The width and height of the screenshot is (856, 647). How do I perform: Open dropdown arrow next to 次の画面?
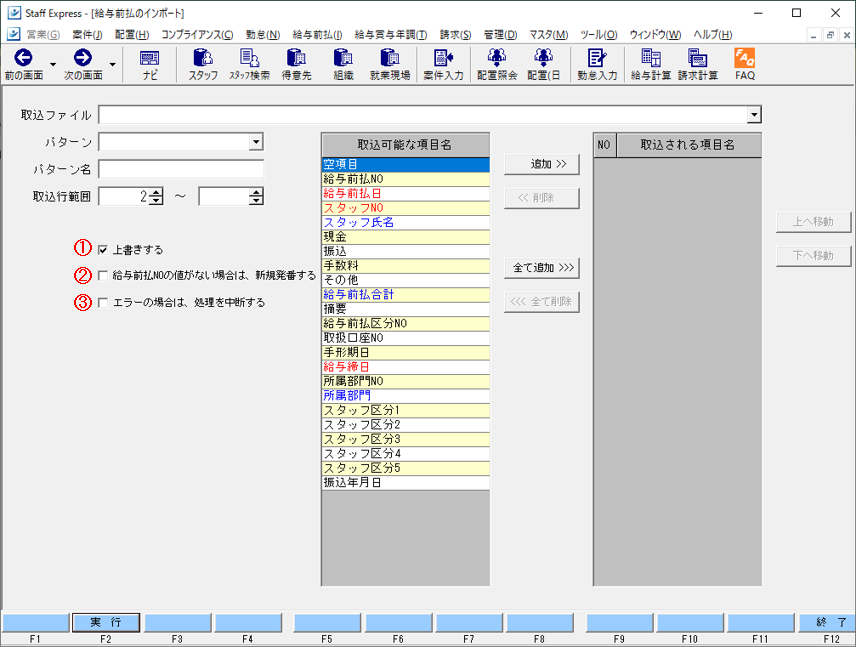pyautogui.click(x=112, y=64)
